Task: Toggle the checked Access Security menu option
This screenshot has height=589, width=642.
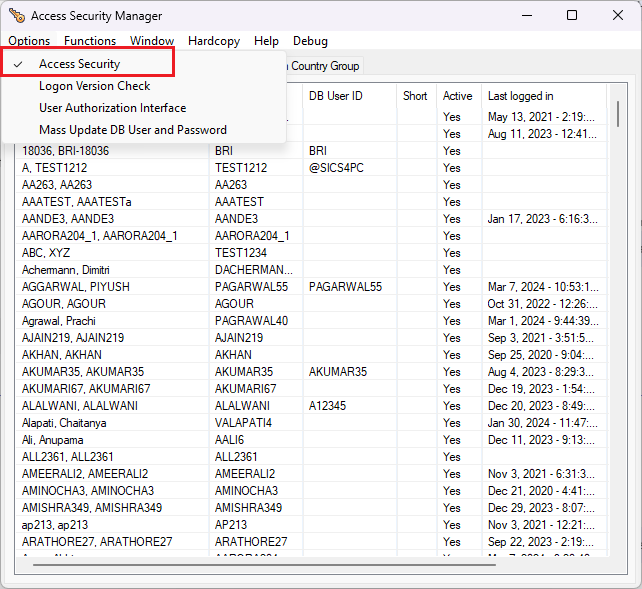Action: [x=80, y=64]
